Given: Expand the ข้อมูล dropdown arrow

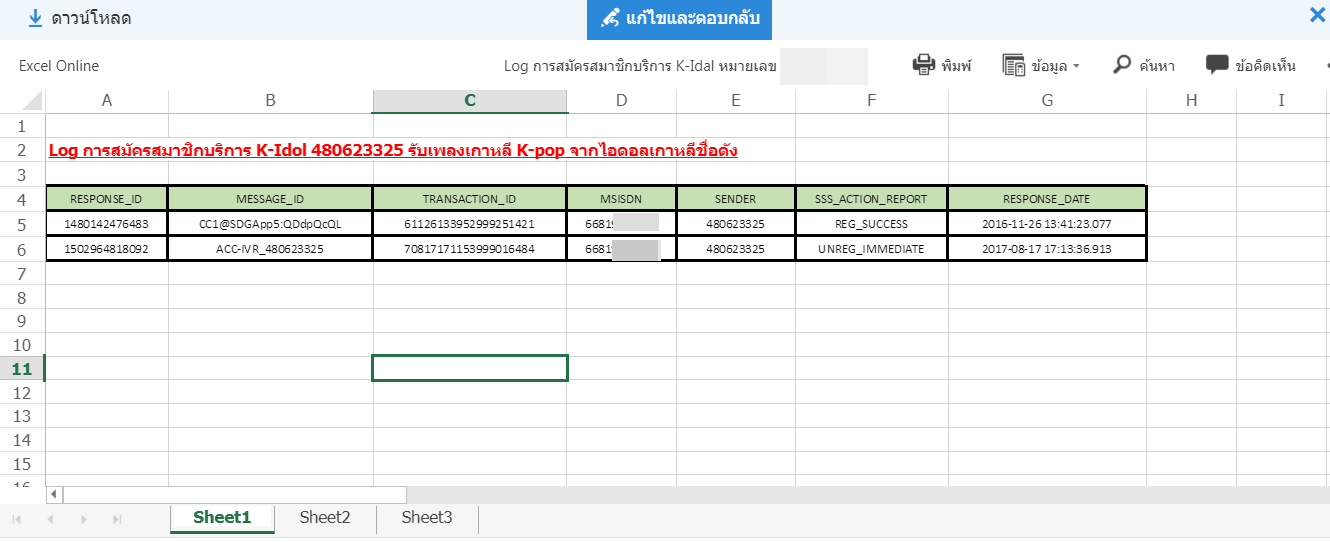Looking at the screenshot, I should tap(1076, 66).
